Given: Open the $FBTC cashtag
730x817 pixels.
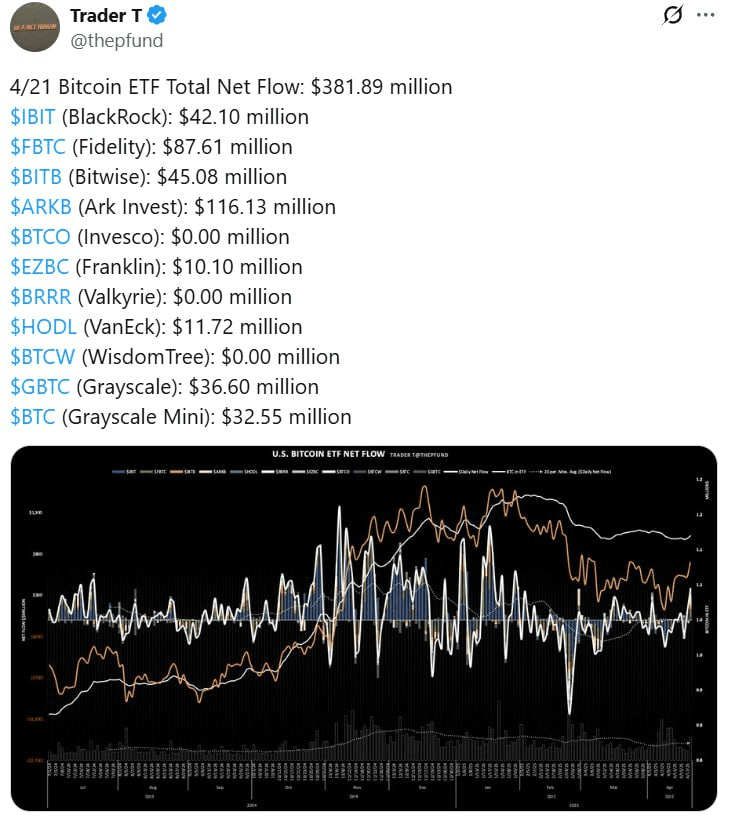Looking at the screenshot, I should [x=38, y=147].
